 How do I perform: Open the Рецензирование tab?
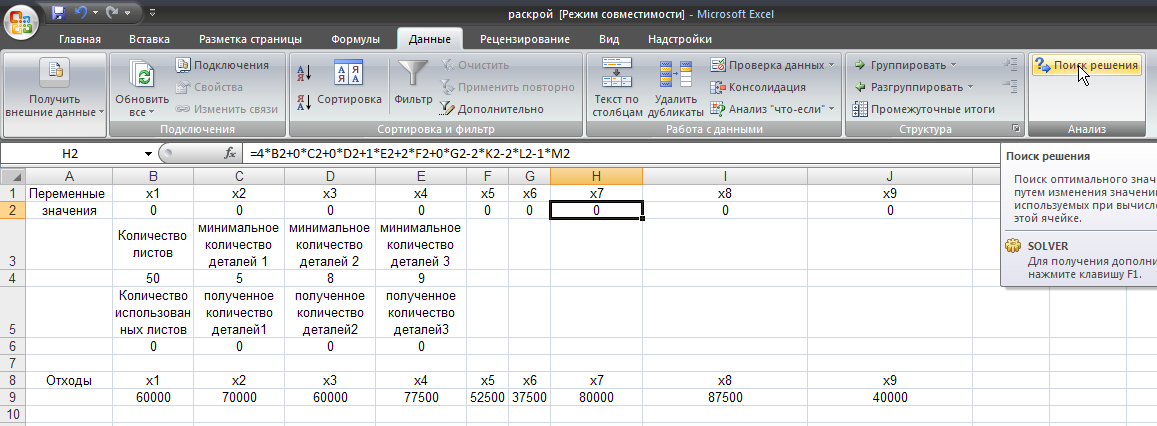(525, 39)
